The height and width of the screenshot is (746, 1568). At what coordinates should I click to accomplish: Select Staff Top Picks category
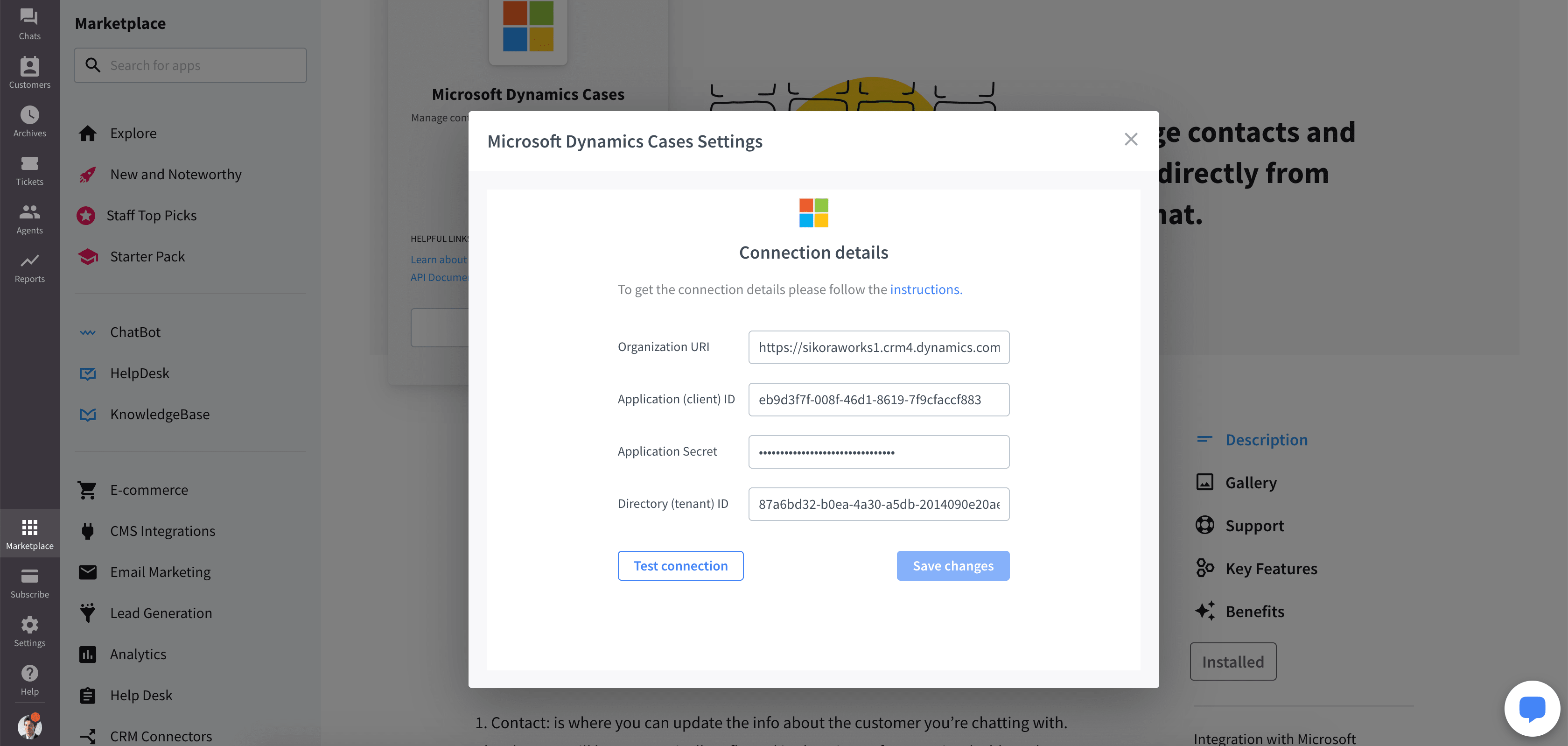coord(152,216)
